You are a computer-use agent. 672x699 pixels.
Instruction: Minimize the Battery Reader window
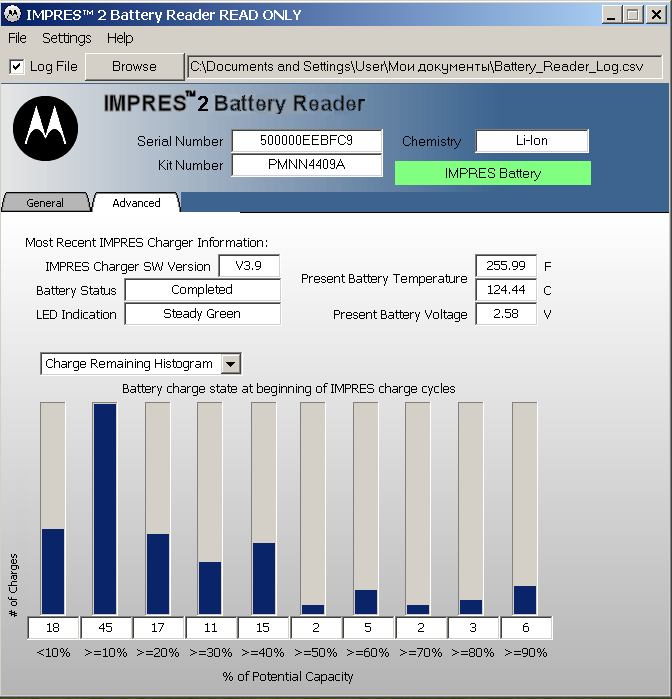pyautogui.click(x=611, y=15)
